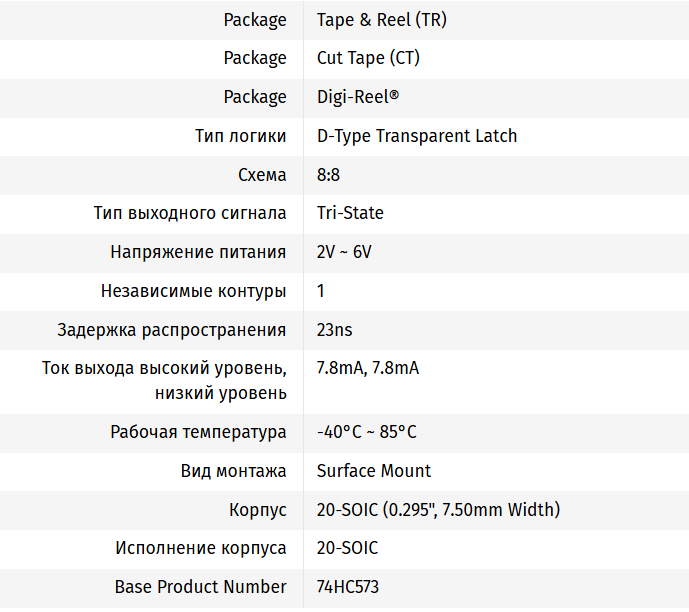
Task: Select 'D-Type Transparent Latch' text
Action: pos(417,136)
